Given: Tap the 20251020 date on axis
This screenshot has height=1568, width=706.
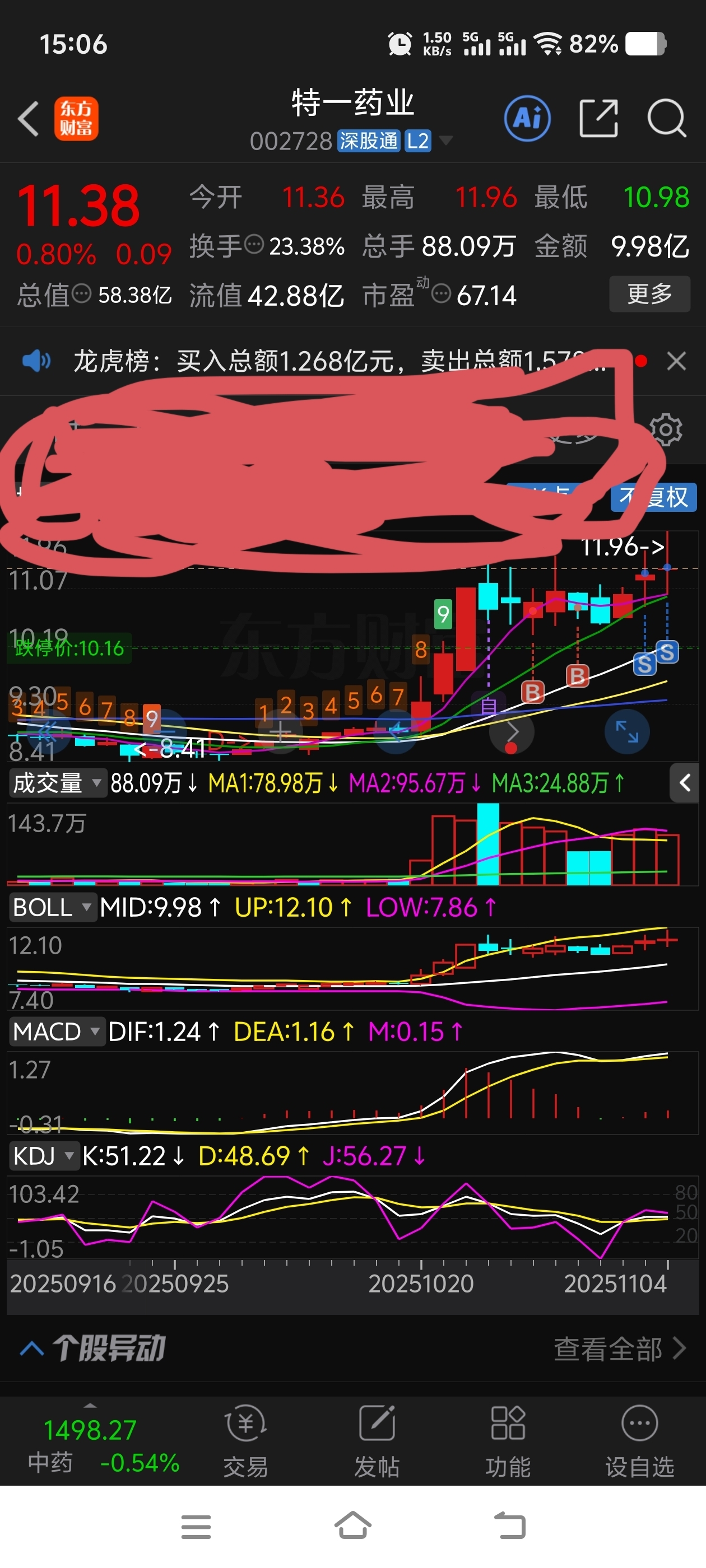Looking at the screenshot, I should click(421, 1284).
